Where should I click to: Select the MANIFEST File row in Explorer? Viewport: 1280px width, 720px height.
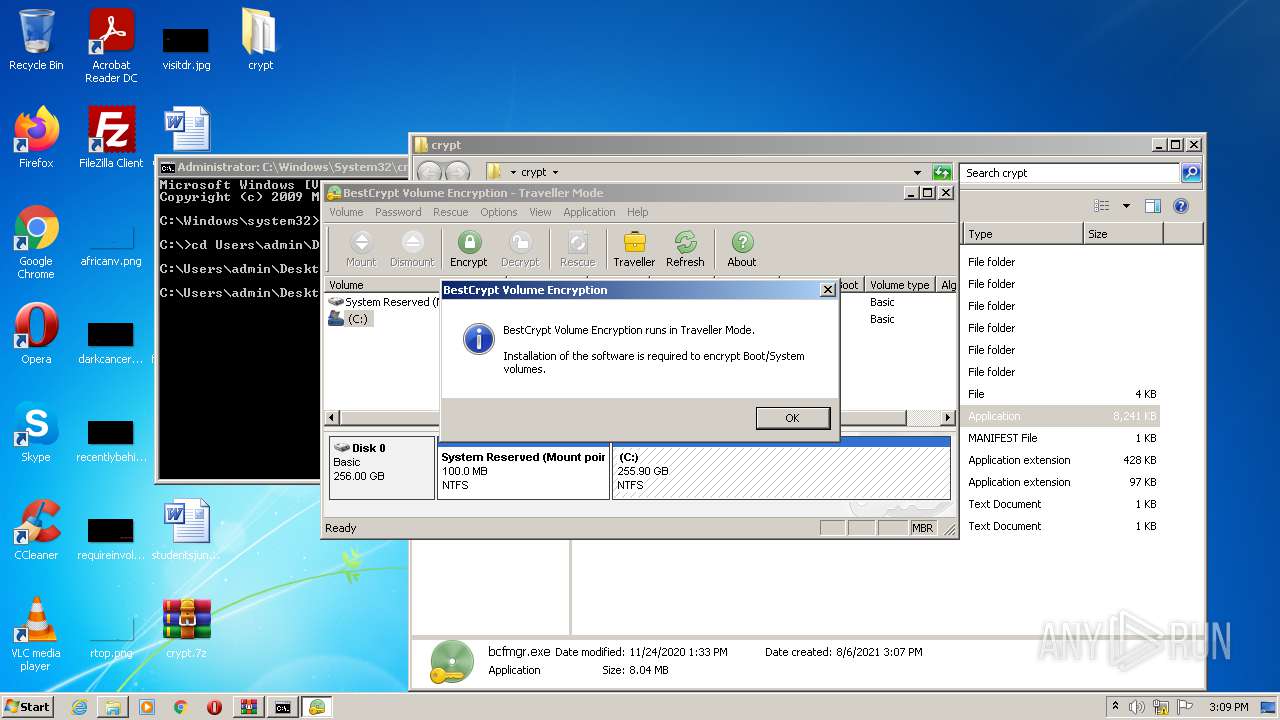pyautogui.click(x=1062, y=438)
